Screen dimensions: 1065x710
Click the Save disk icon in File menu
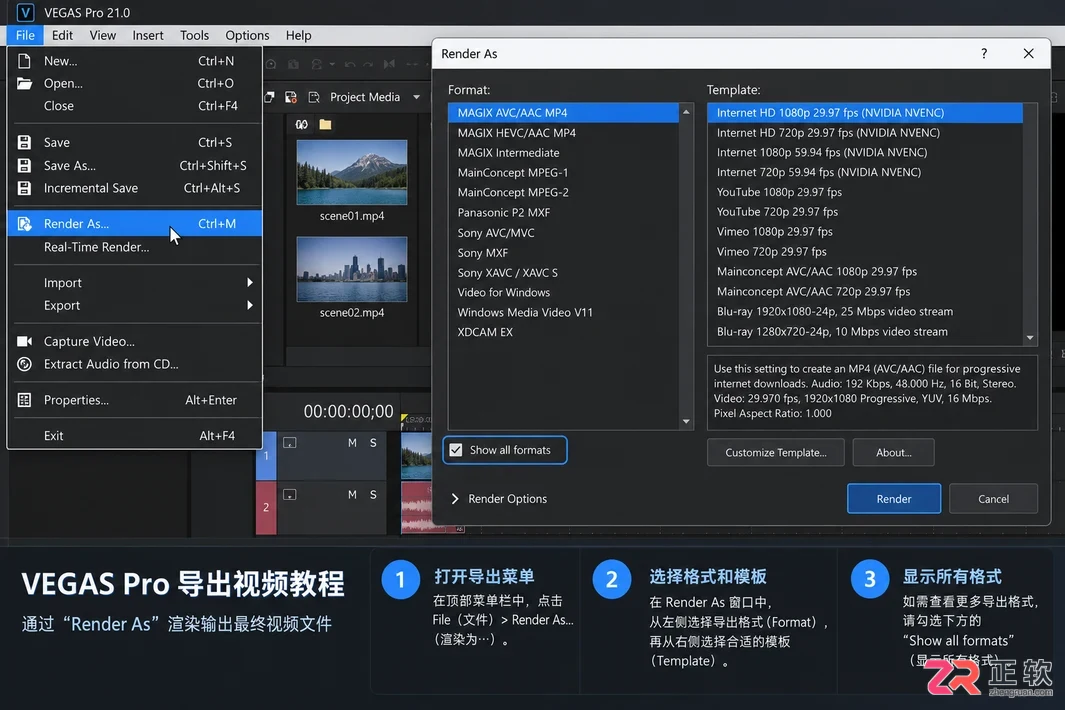pos(24,142)
